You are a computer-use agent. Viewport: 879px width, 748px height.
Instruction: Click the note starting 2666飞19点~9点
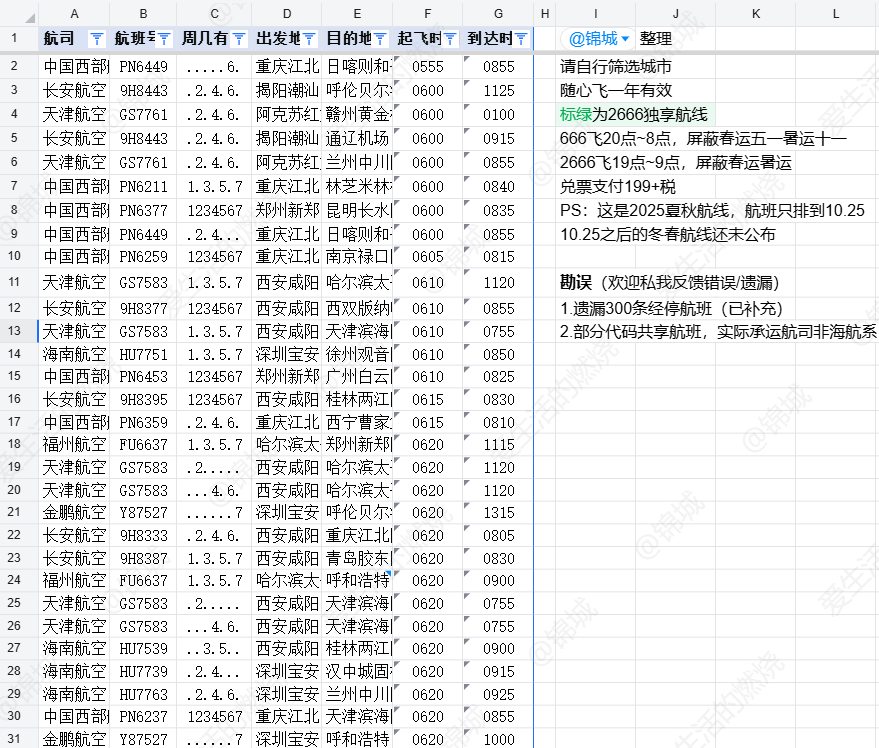click(676, 163)
